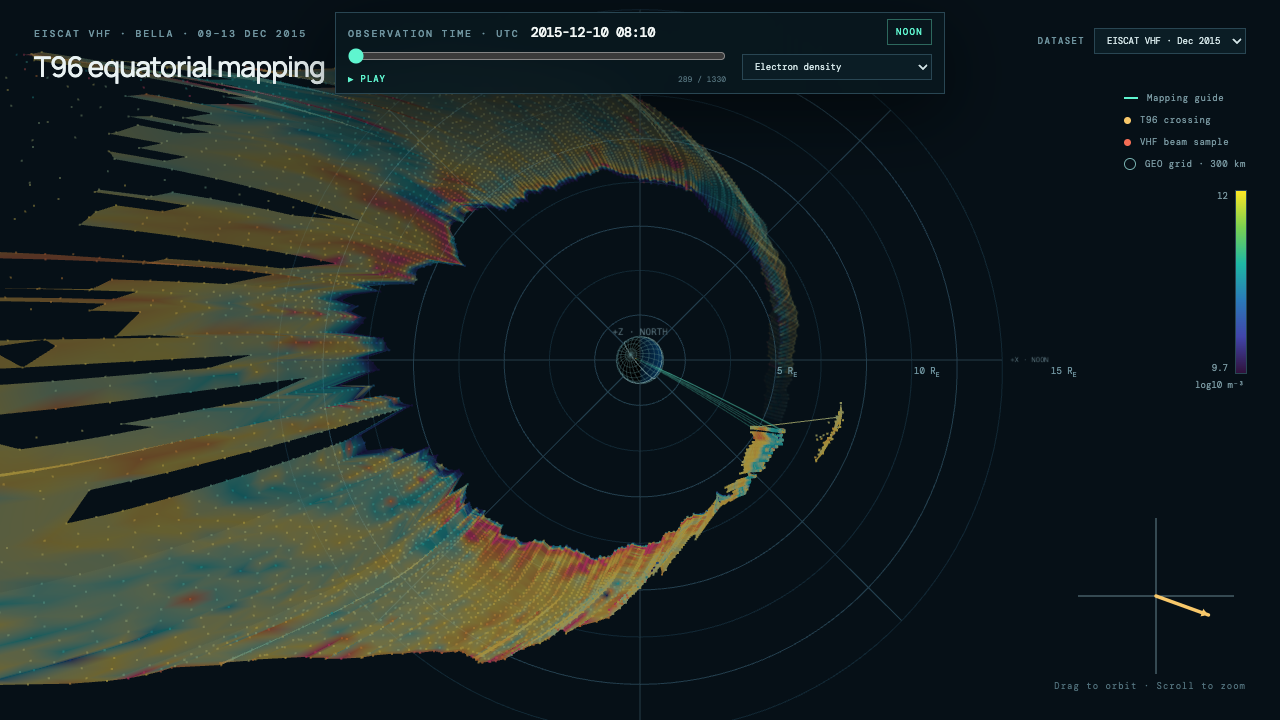Click the DATASET label

(1060, 41)
